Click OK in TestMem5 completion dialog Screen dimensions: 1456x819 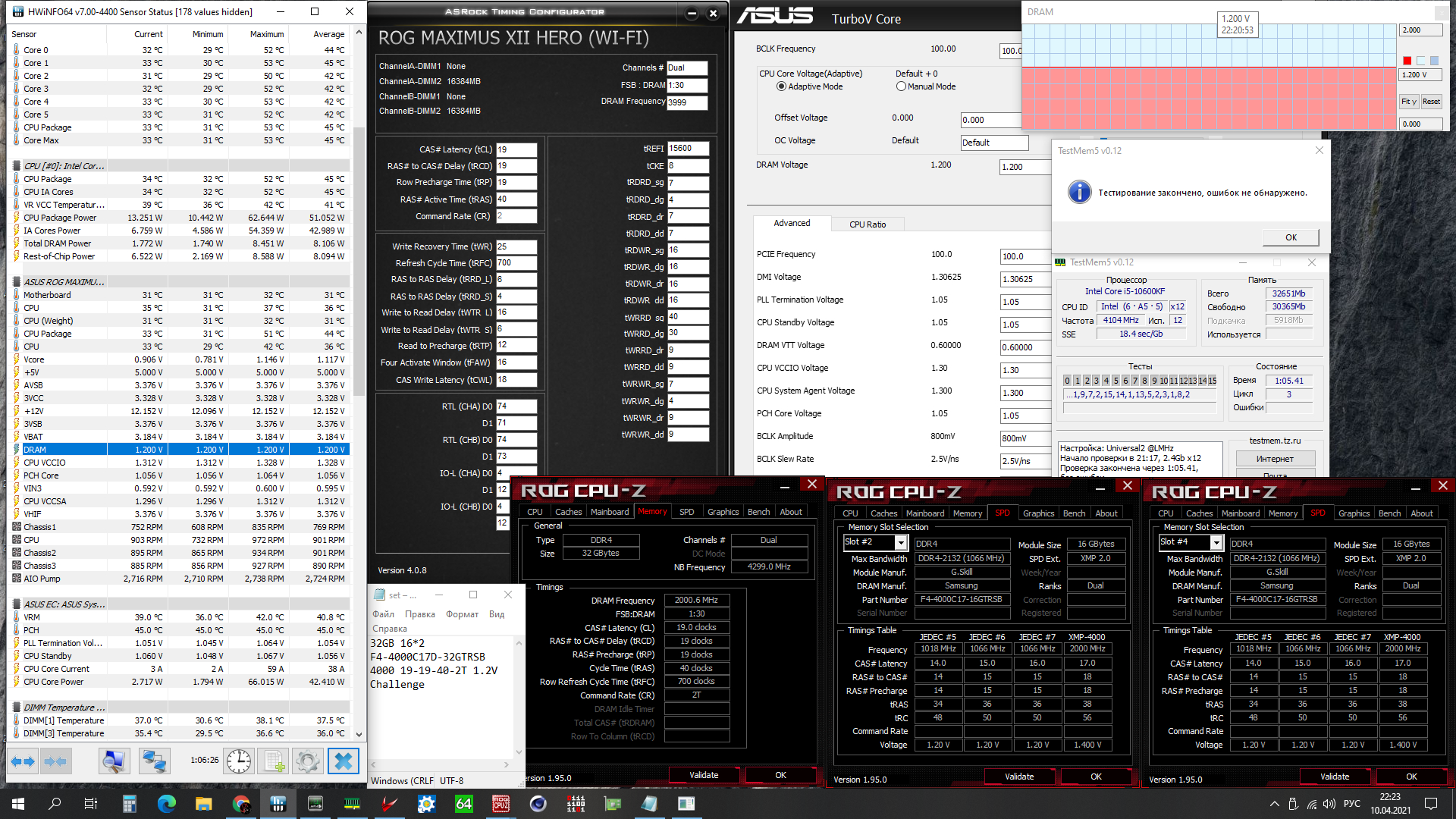point(1291,237)
